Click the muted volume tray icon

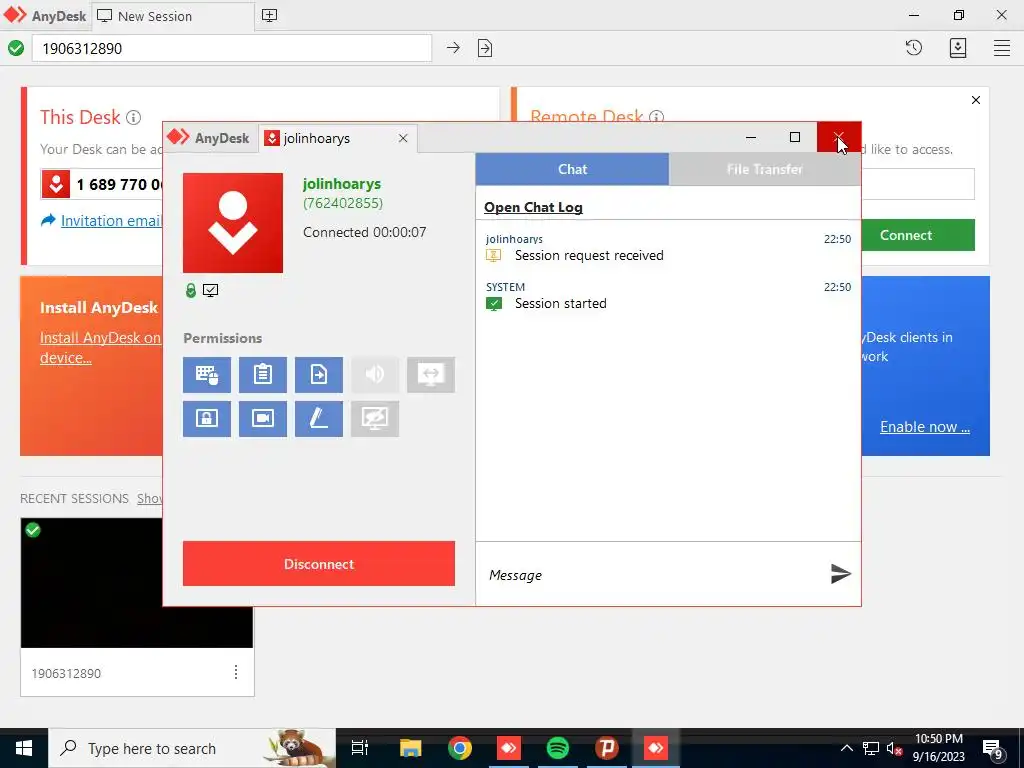coord(894,748)
